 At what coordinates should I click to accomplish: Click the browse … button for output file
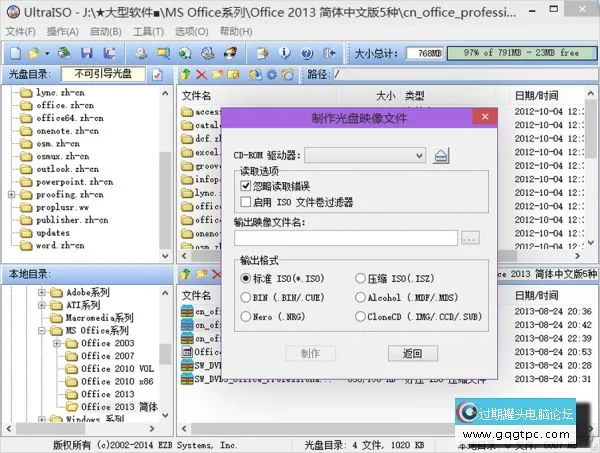pos(470,238)
